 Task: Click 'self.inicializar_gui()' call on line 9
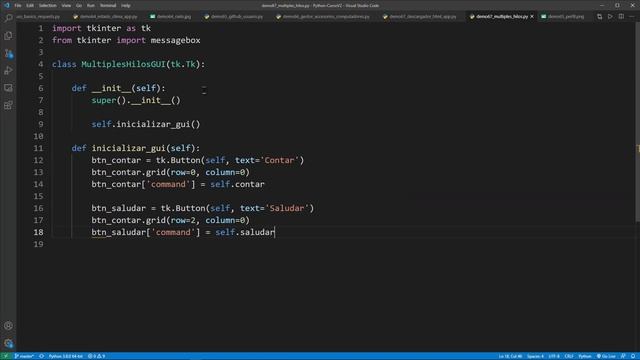pos(146,124)
